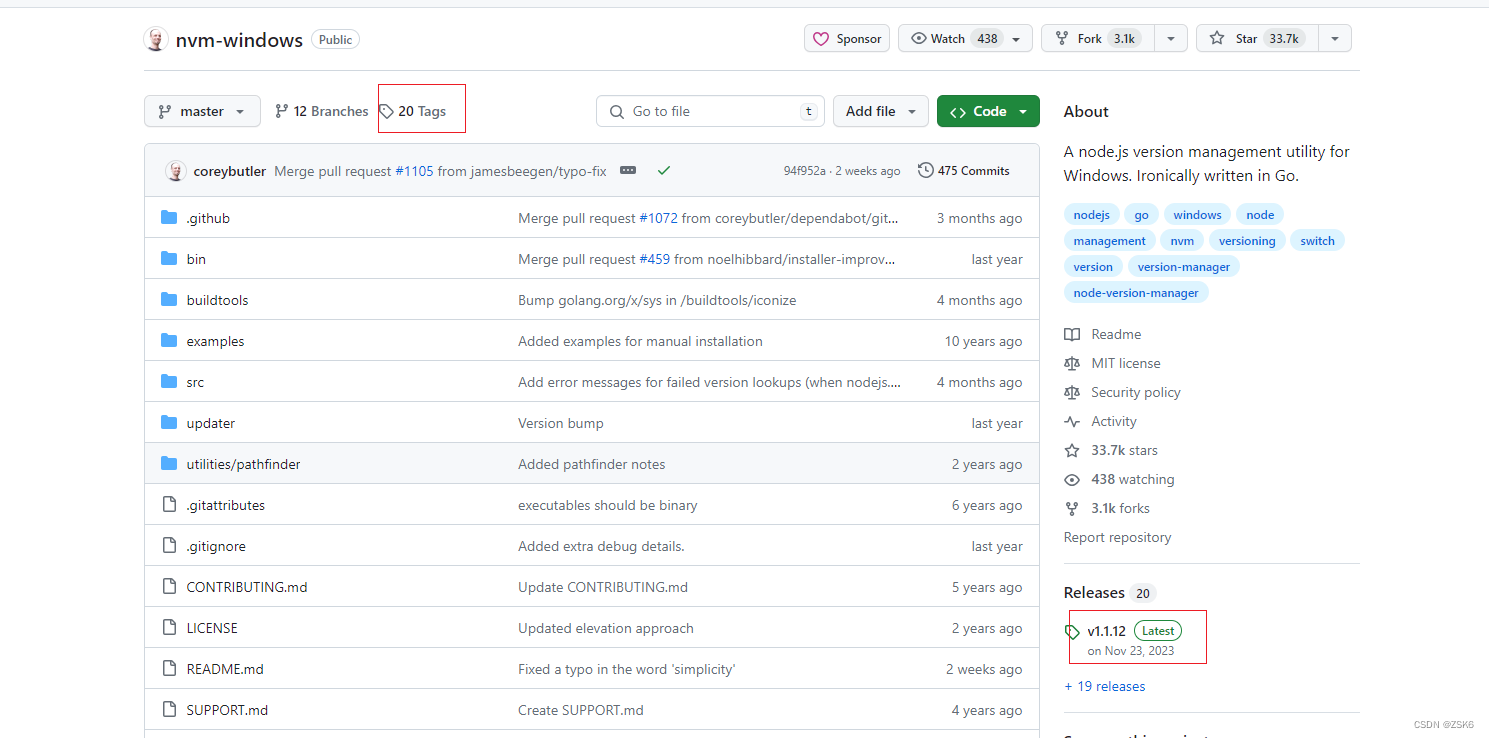Select the windows topic tag
Viewport: 1489px width, 738px height.
click(x=1197, y=215)
